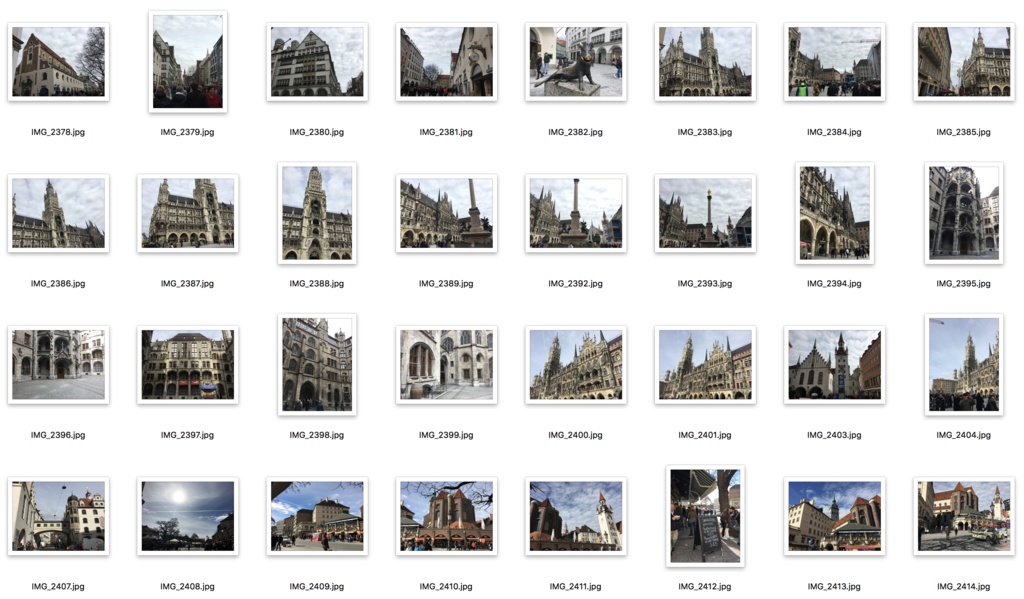Click the IMG_2413.jpg thumbnail

click(834, 517)
